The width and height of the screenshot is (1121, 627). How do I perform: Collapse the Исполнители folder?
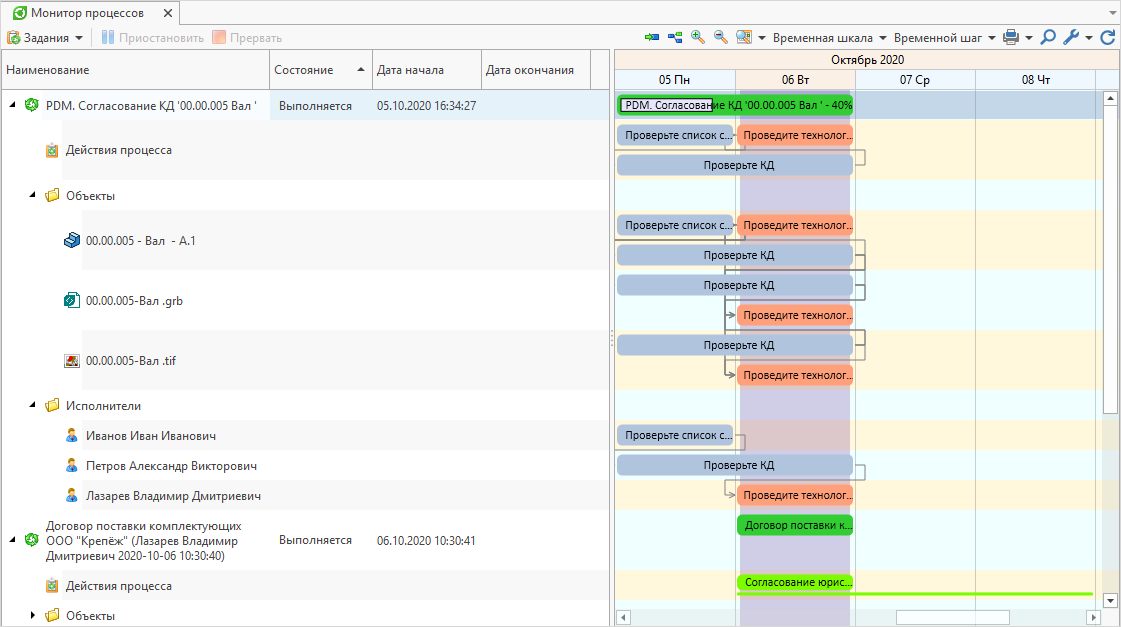[x=32, y=405]
